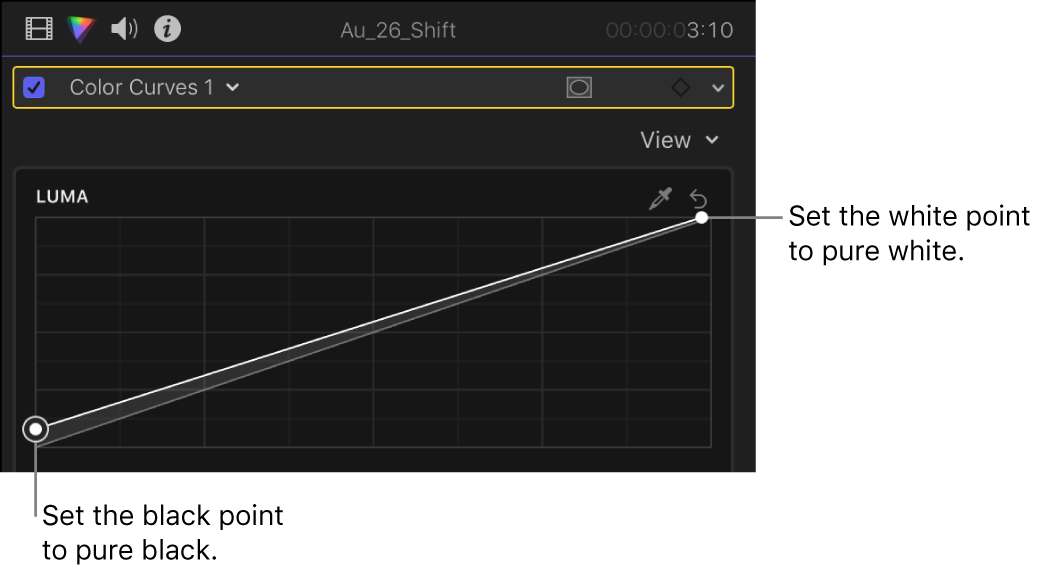1051x572 pixels.
Task: Select the white point on Luma curve
Action: pos(702,217)
